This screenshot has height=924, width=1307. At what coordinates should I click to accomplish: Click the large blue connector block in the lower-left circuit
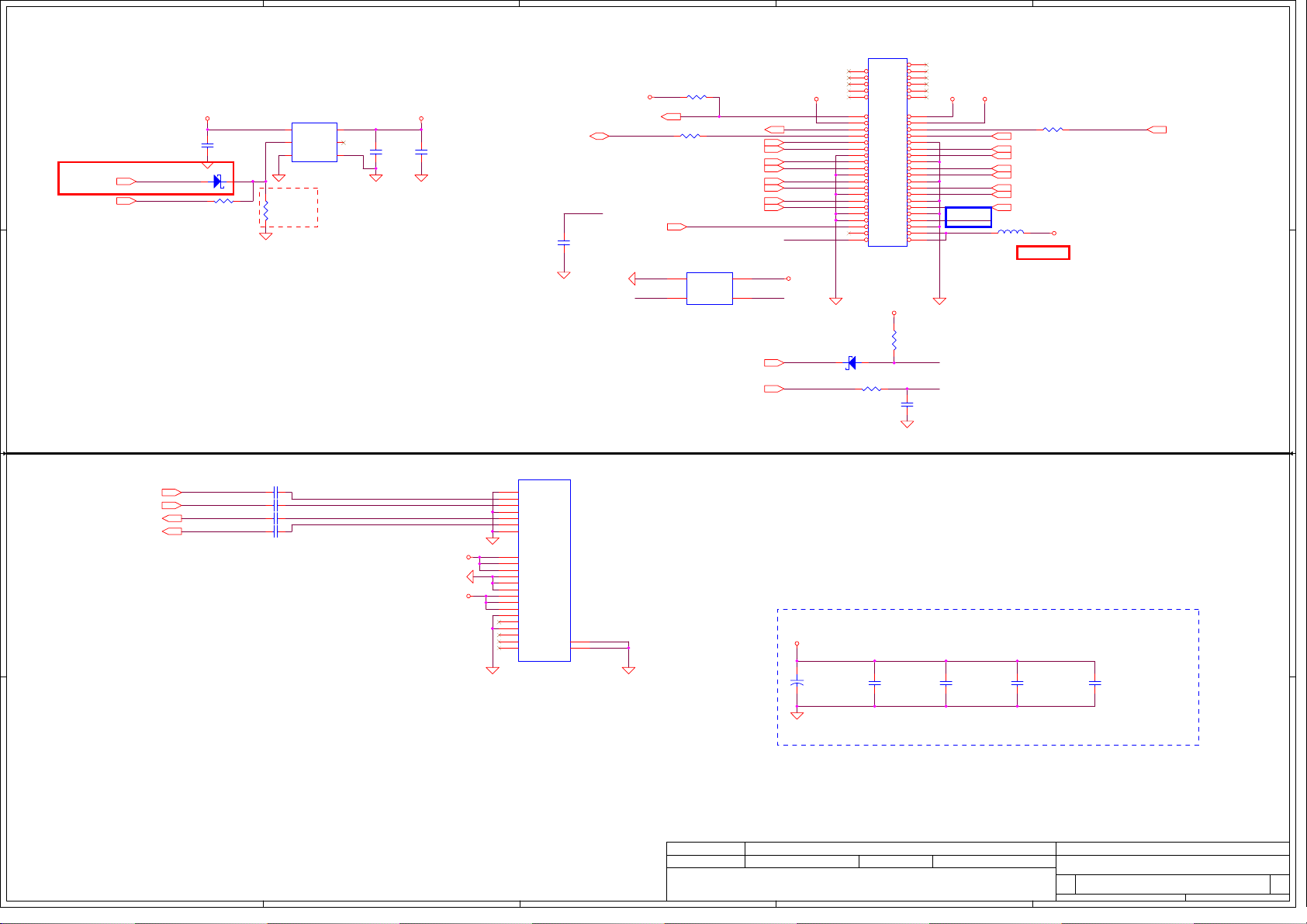[x=544, y=570]
